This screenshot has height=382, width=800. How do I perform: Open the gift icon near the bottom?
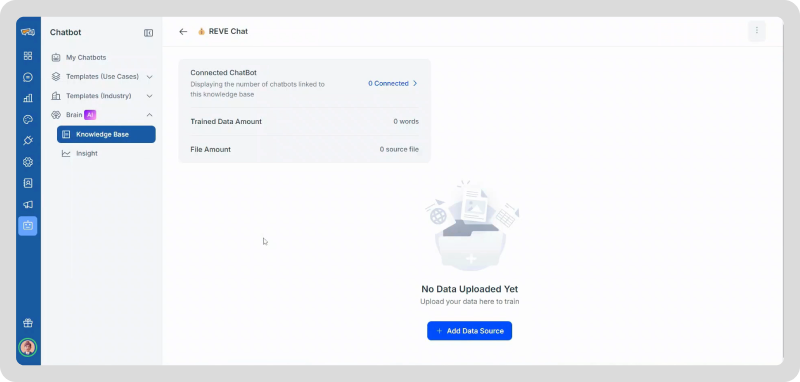(x=28, y=323)
